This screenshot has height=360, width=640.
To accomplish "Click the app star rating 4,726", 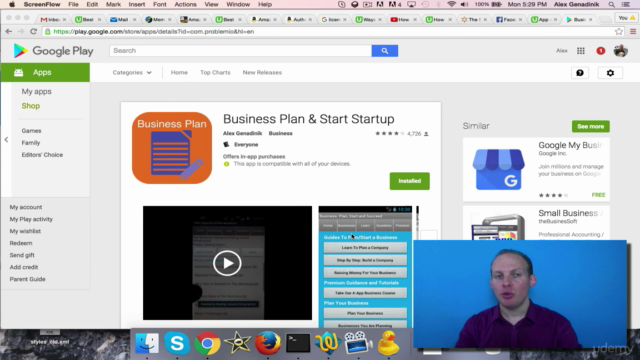I will click(x=402, y=134).
